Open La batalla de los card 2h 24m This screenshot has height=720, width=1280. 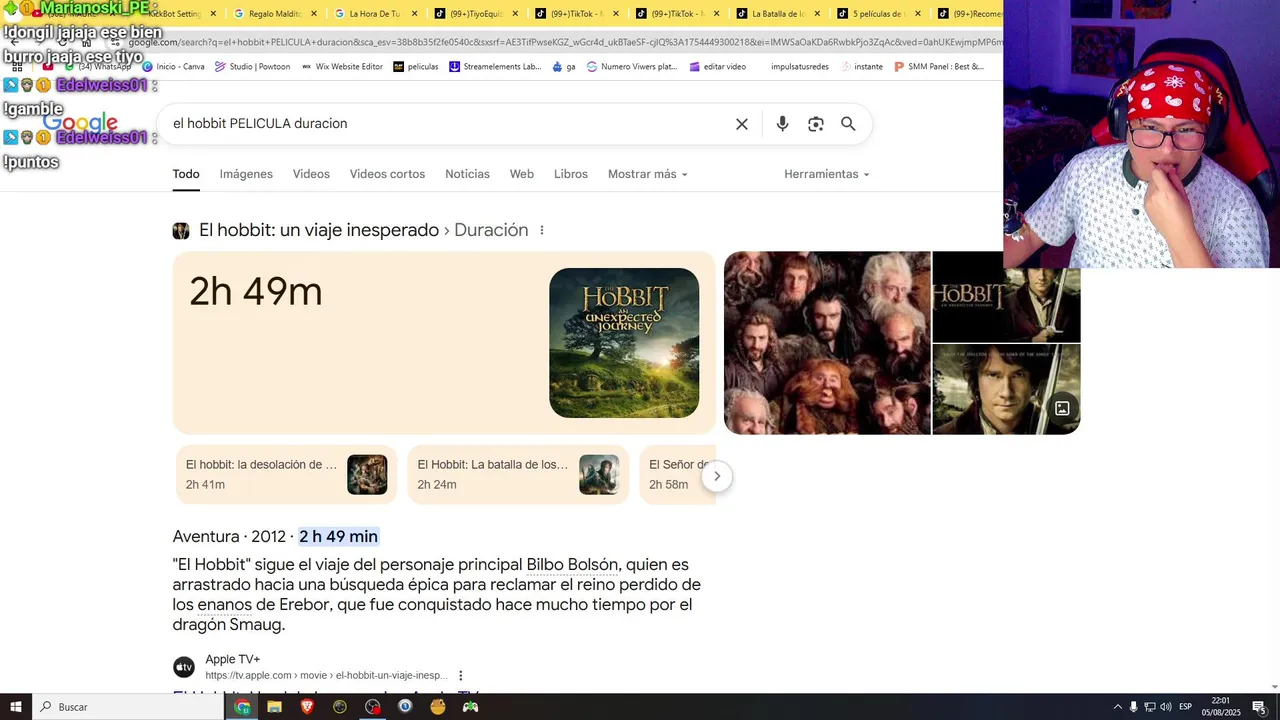(518, 475)
